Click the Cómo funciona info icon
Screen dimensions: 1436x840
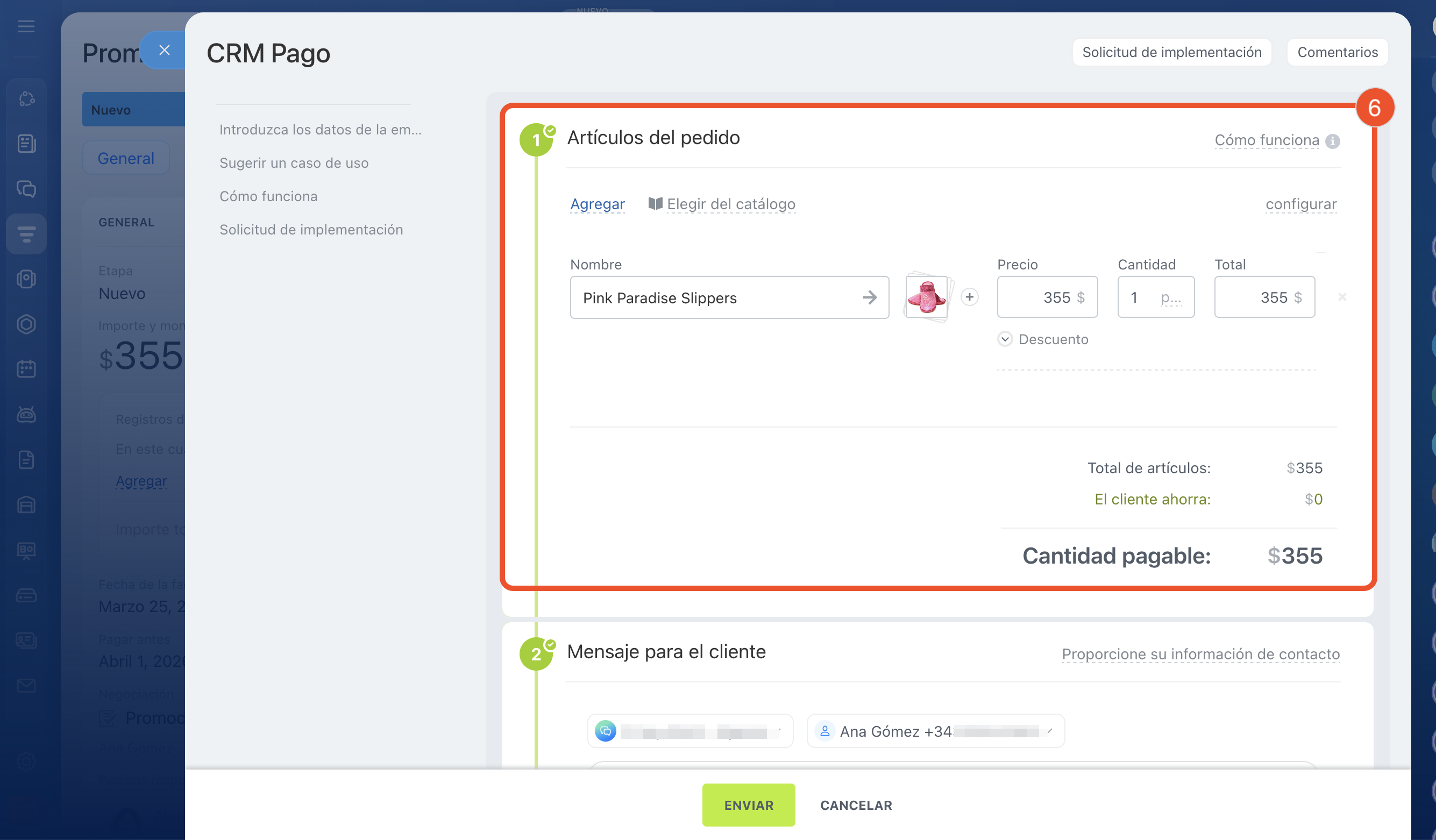(x=1332, y=141)
